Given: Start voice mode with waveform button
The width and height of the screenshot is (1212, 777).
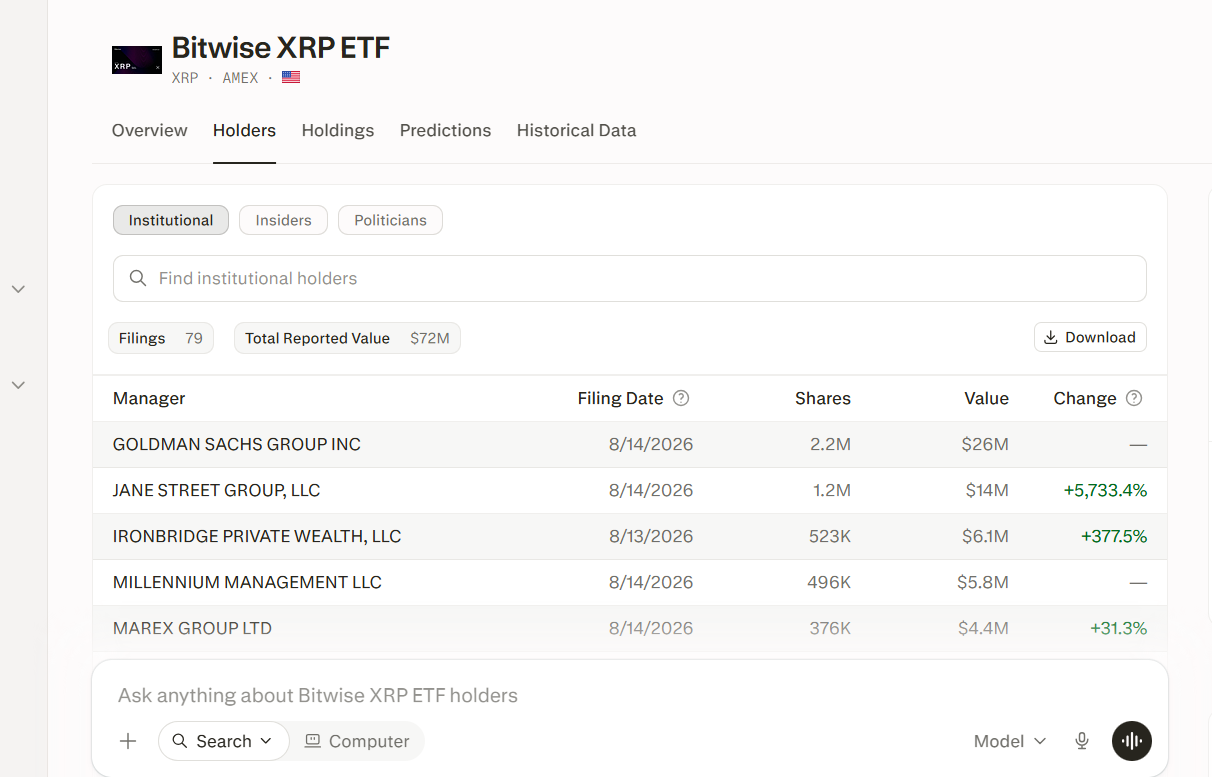Looking at the screenshot, I should pyautogui.click(x=1132, y=741).
